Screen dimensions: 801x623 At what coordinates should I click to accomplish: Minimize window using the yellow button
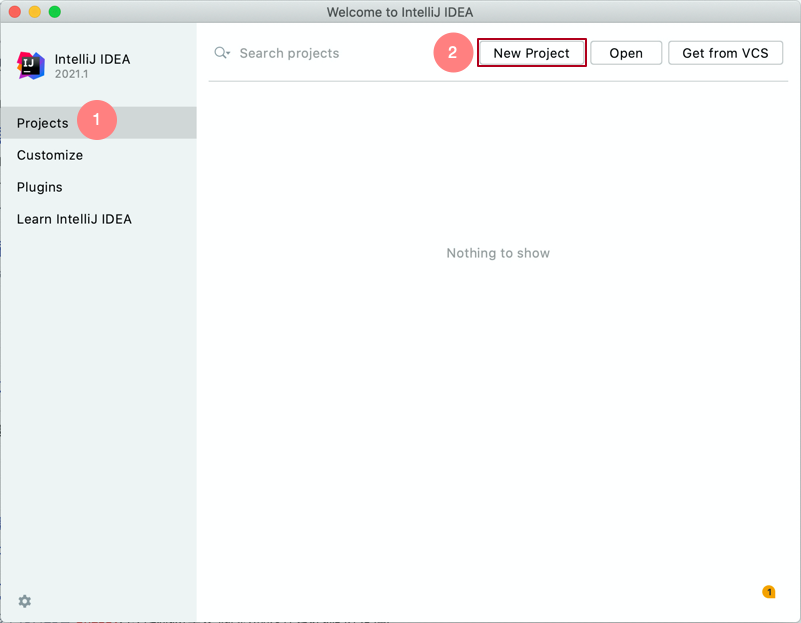(35, 12)
